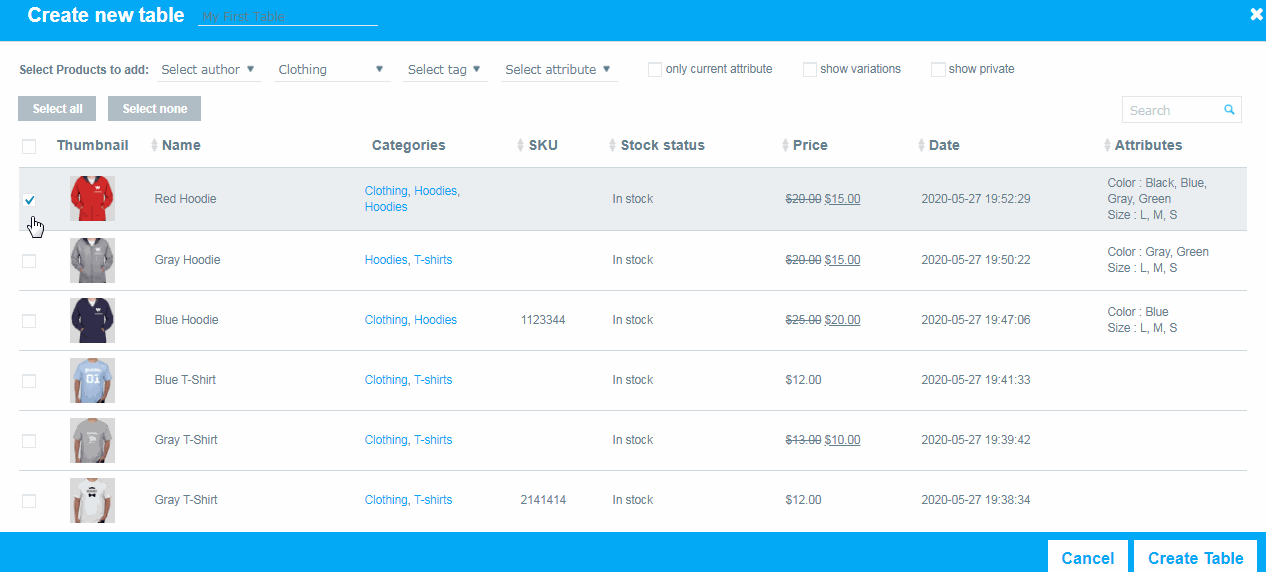Click the Name column header
The width and height of the screenshot is (1266, 572).
[x=181, y=145]
